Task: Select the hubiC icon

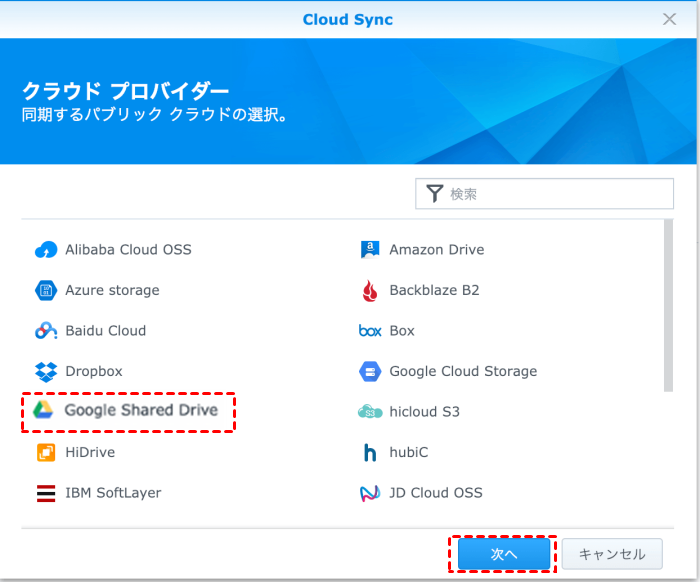Action: coord(370,453)
